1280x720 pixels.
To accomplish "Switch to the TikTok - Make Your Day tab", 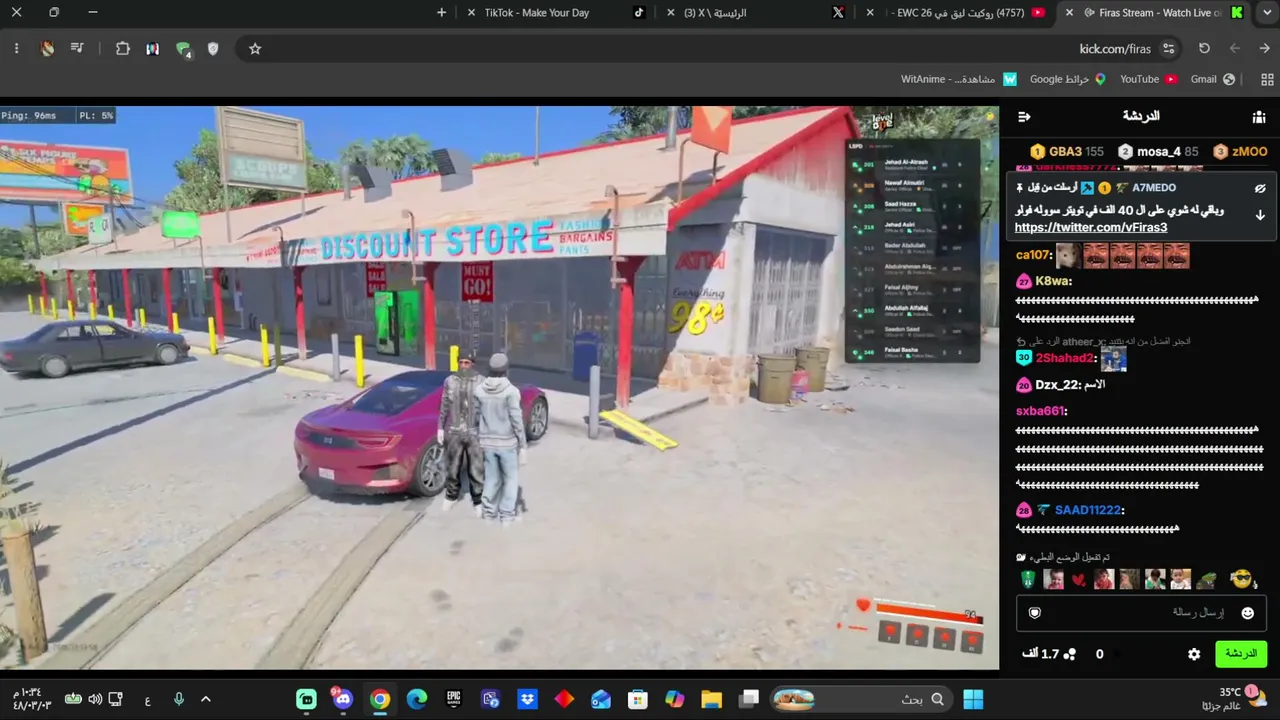I will pos(555,13).
